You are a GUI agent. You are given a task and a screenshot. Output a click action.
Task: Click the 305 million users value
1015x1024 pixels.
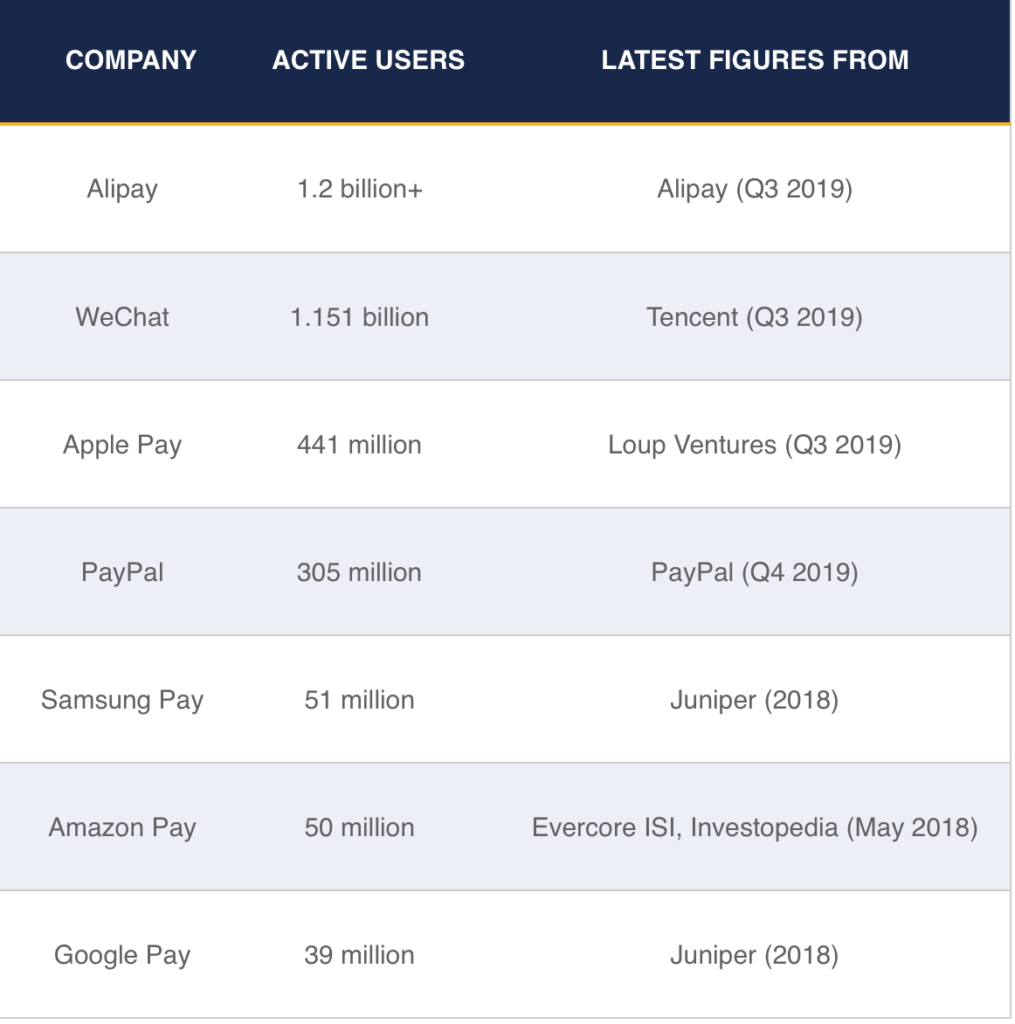(360, 573)
